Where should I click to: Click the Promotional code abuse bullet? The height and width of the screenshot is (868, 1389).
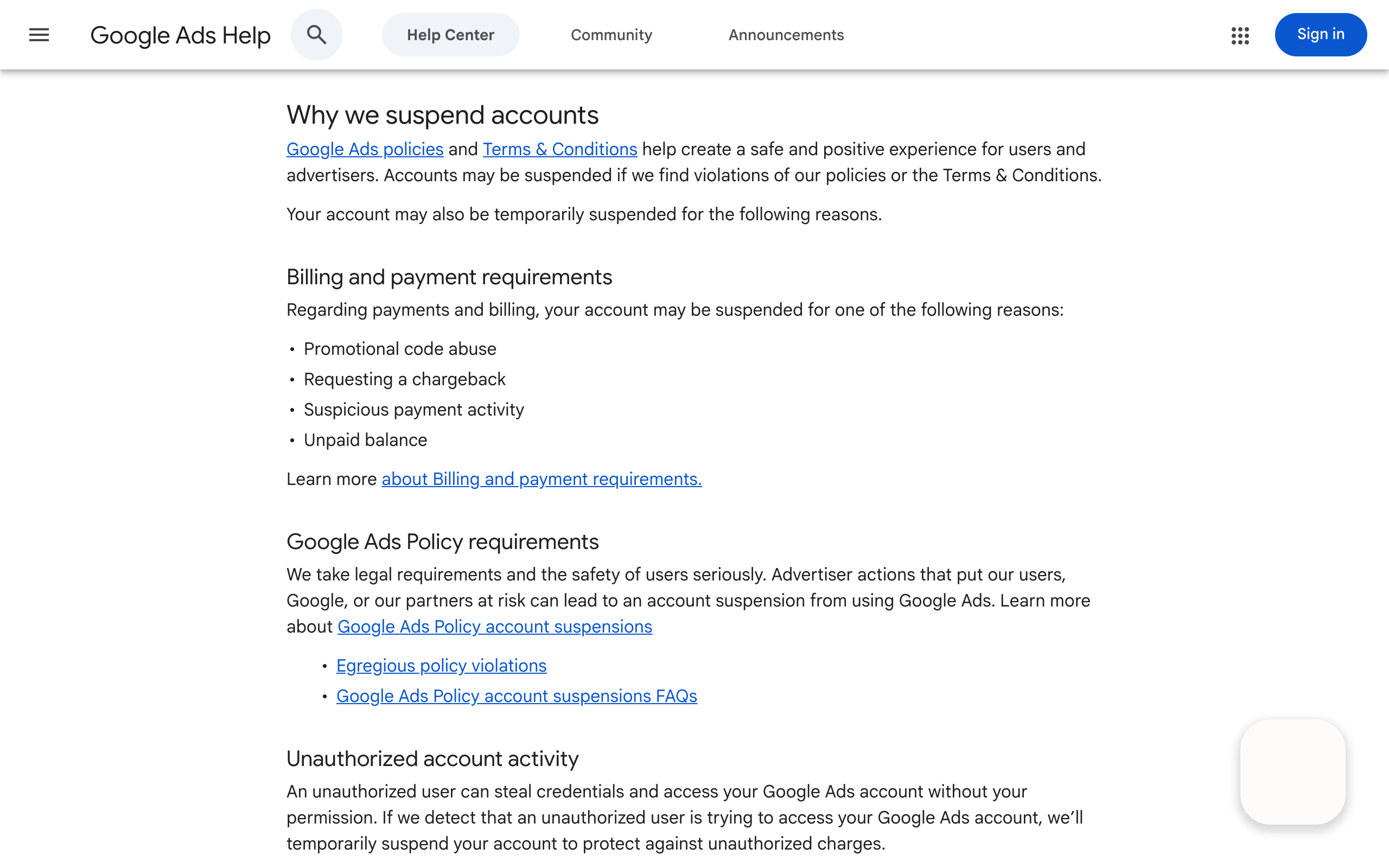tap(400, 349)
